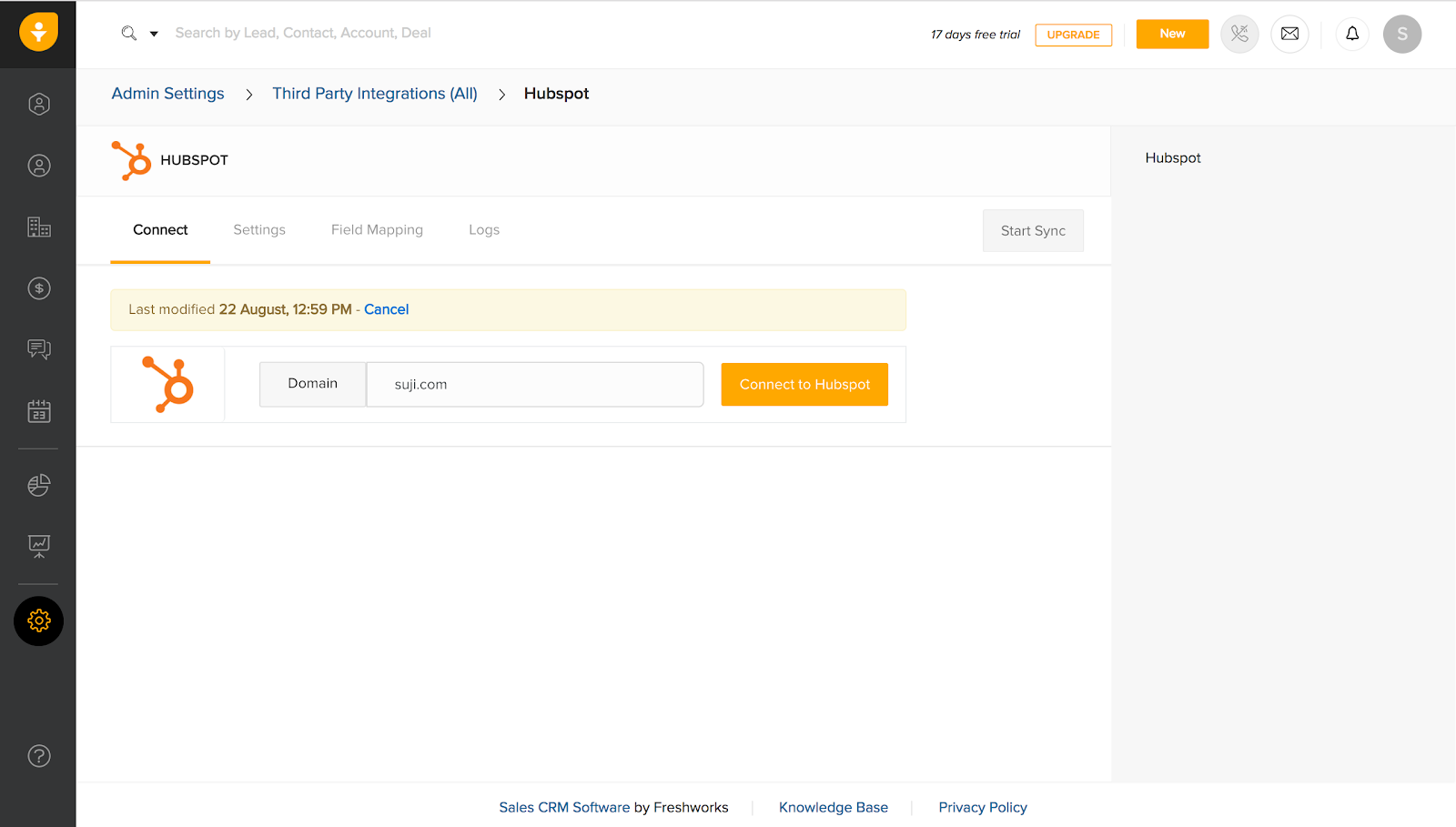1456x827 pixels.
Task: Click the Hubspot logo in header
Action: (x=131, y=160)
